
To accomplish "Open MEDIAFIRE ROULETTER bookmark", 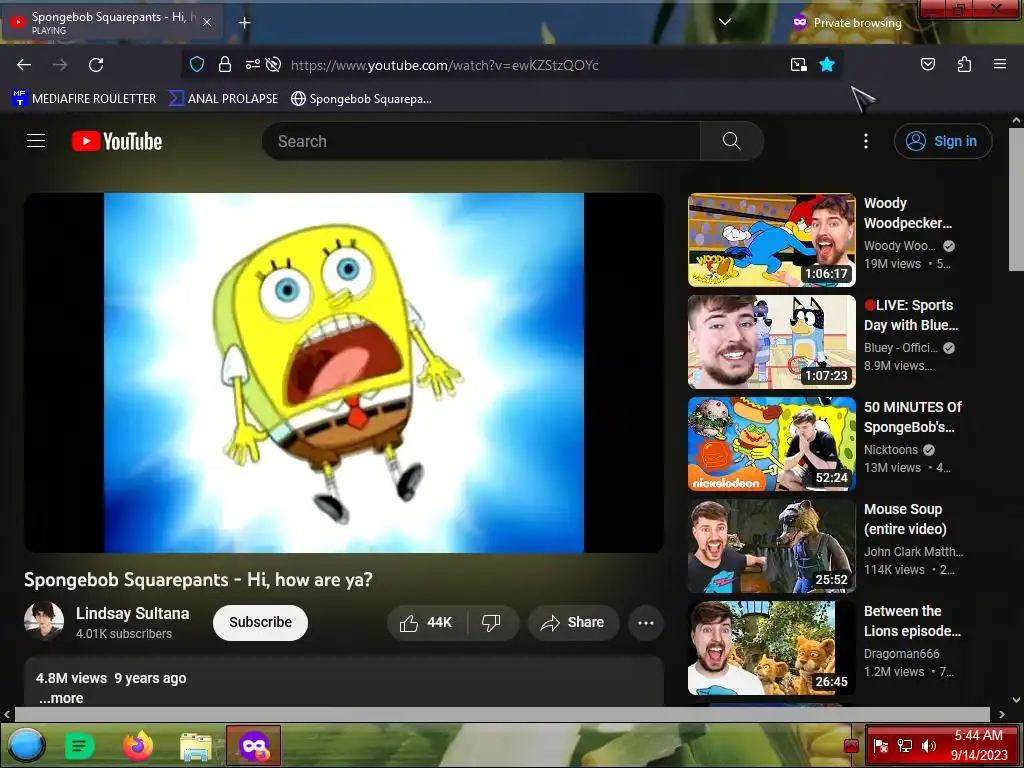I will [x=84, y=99].
